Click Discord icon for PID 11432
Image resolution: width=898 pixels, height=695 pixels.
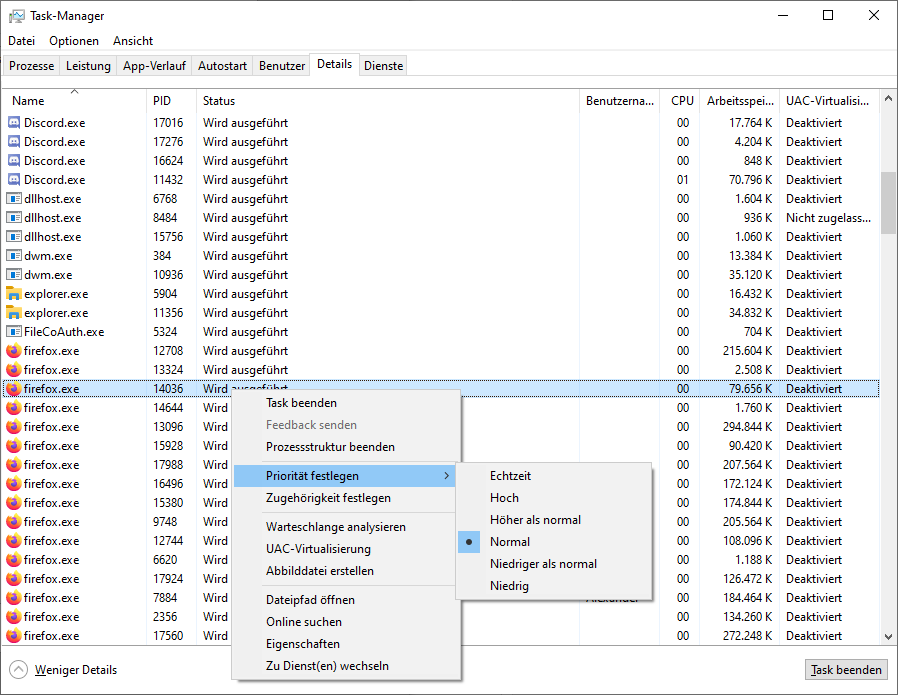coord(14,180)
